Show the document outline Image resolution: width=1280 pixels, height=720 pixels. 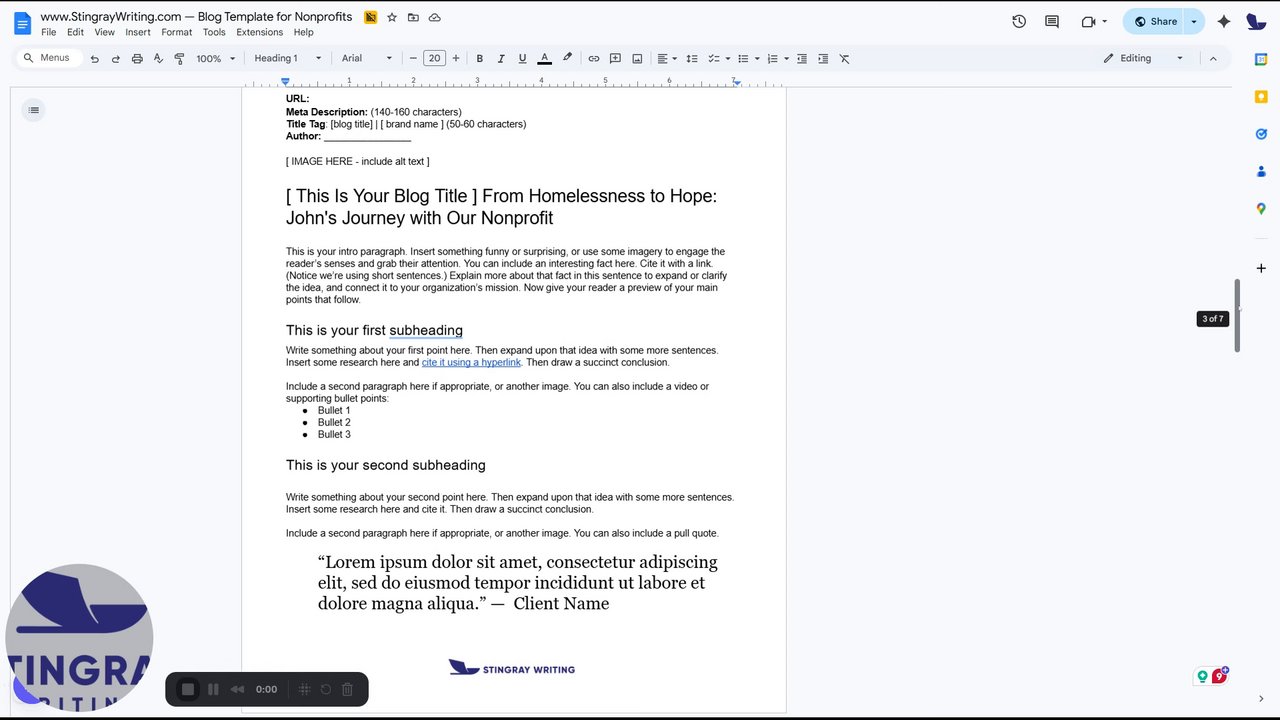(34, 110)
